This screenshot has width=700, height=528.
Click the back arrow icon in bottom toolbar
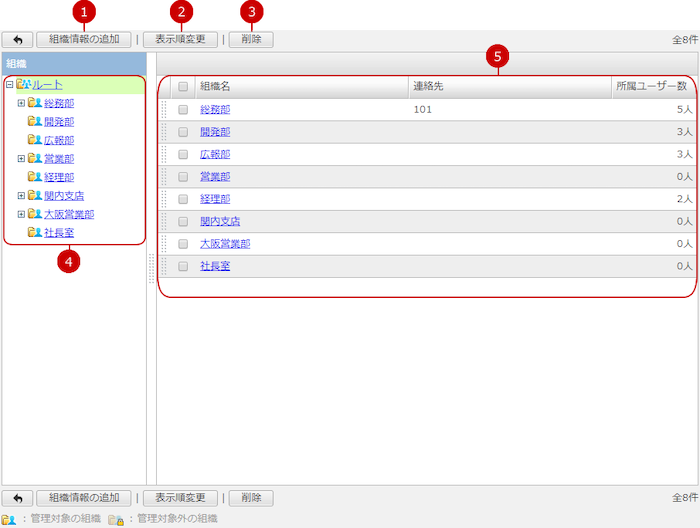click(17, 498)
